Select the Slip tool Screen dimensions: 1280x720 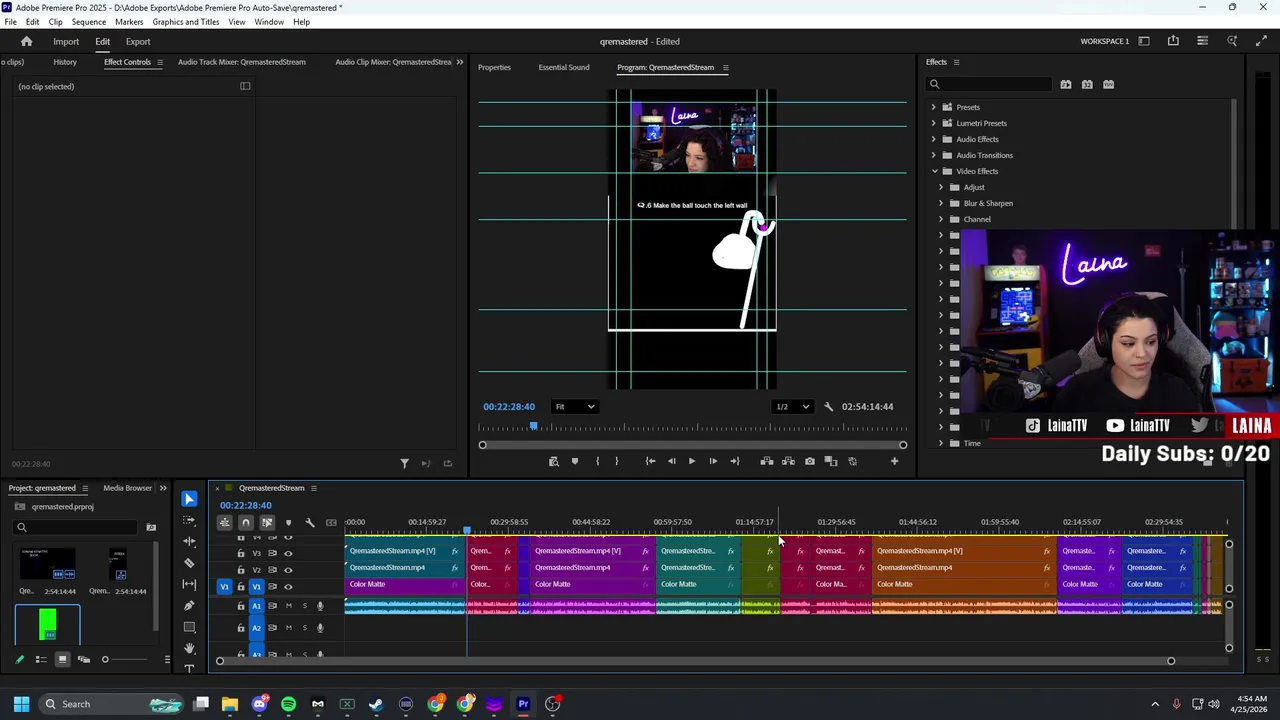pos(189,584)
